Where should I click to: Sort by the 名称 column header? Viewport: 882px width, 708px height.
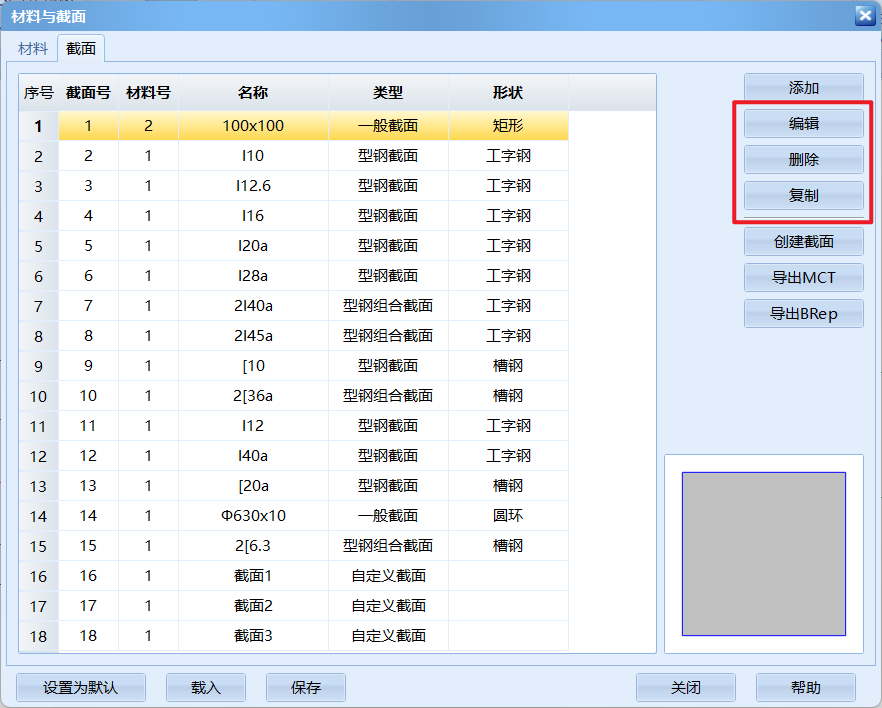tap(253, 93)
